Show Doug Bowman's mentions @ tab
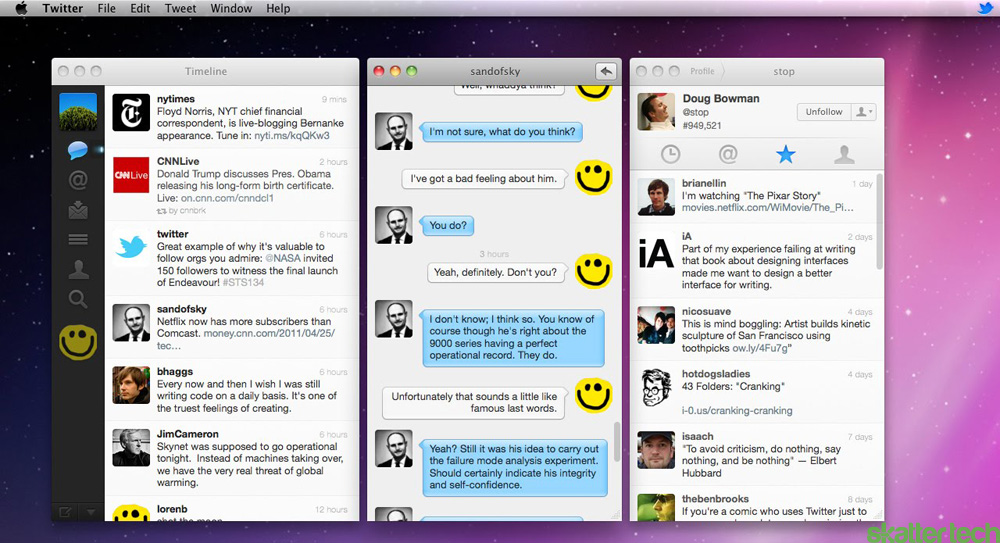Viewport: 1000px width, 543px height. point(728,154)
